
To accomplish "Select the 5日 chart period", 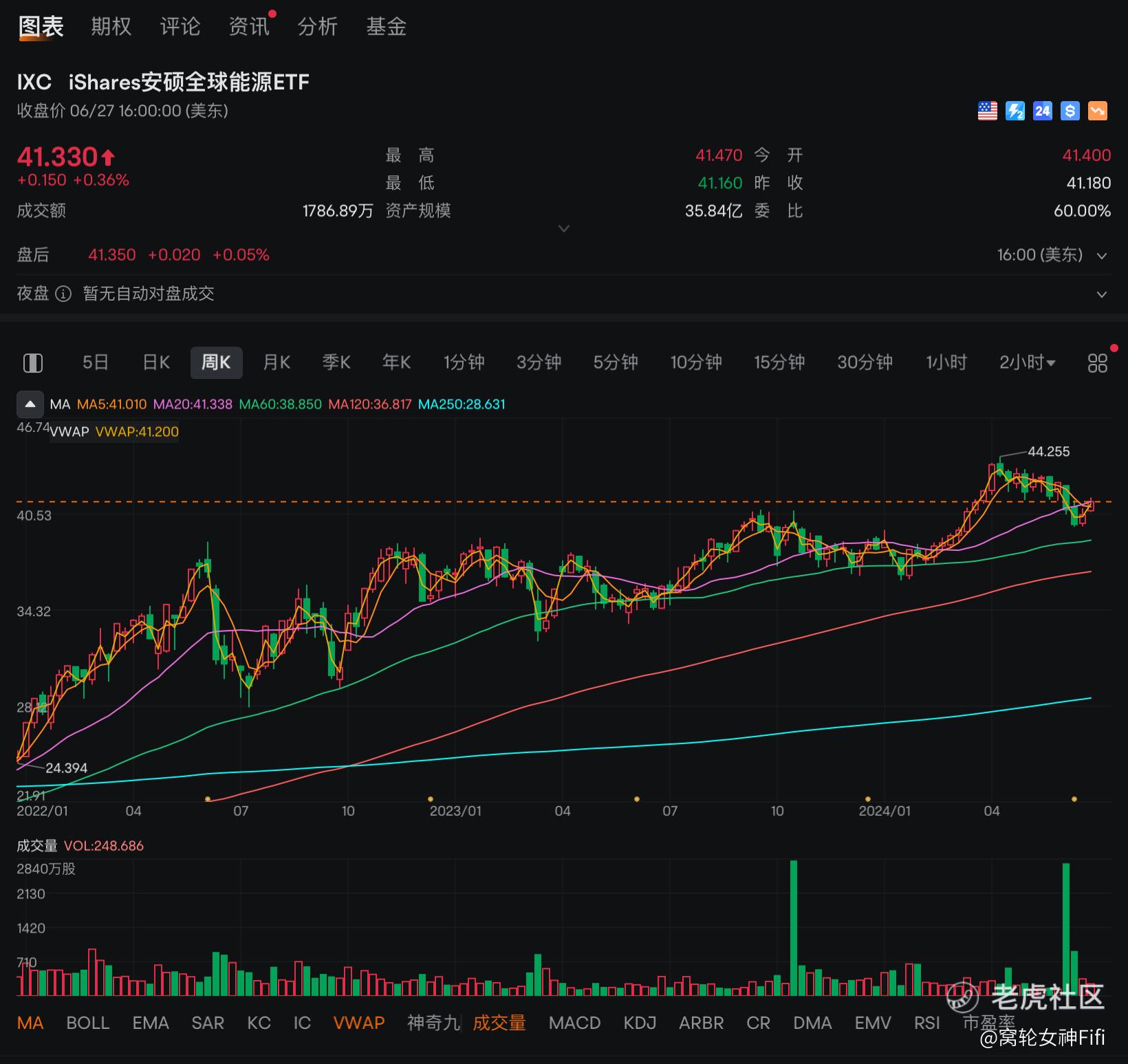I will tap(96, 362).
